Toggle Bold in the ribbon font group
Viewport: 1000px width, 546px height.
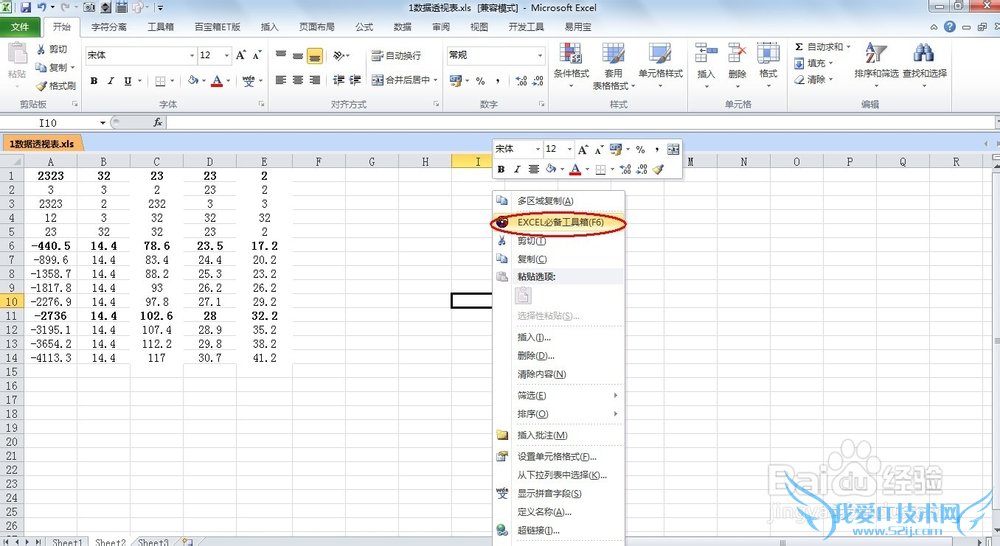tap(94, 80)
